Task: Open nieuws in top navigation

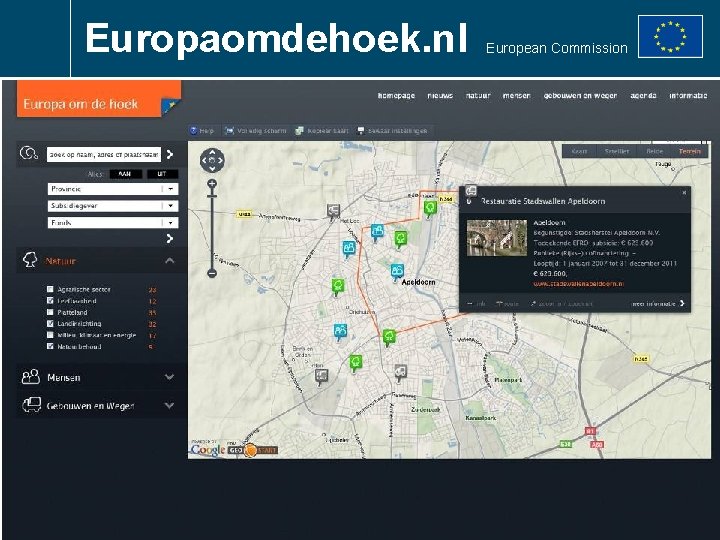Action: click(x=440, y=96)
